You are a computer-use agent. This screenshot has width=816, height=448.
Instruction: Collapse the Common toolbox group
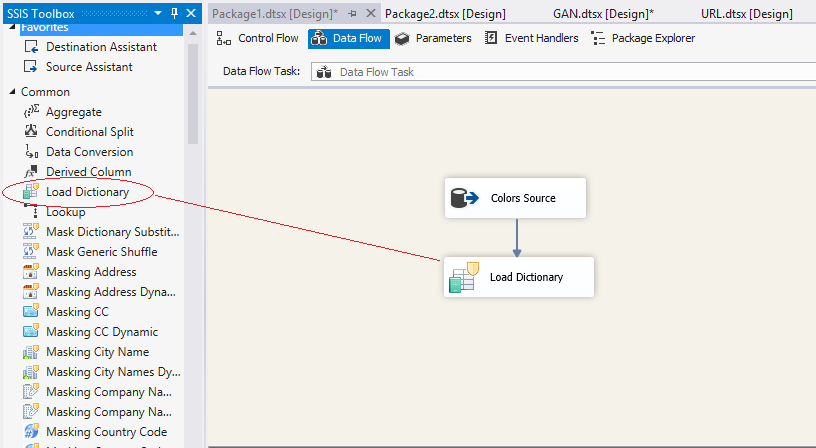12,92
